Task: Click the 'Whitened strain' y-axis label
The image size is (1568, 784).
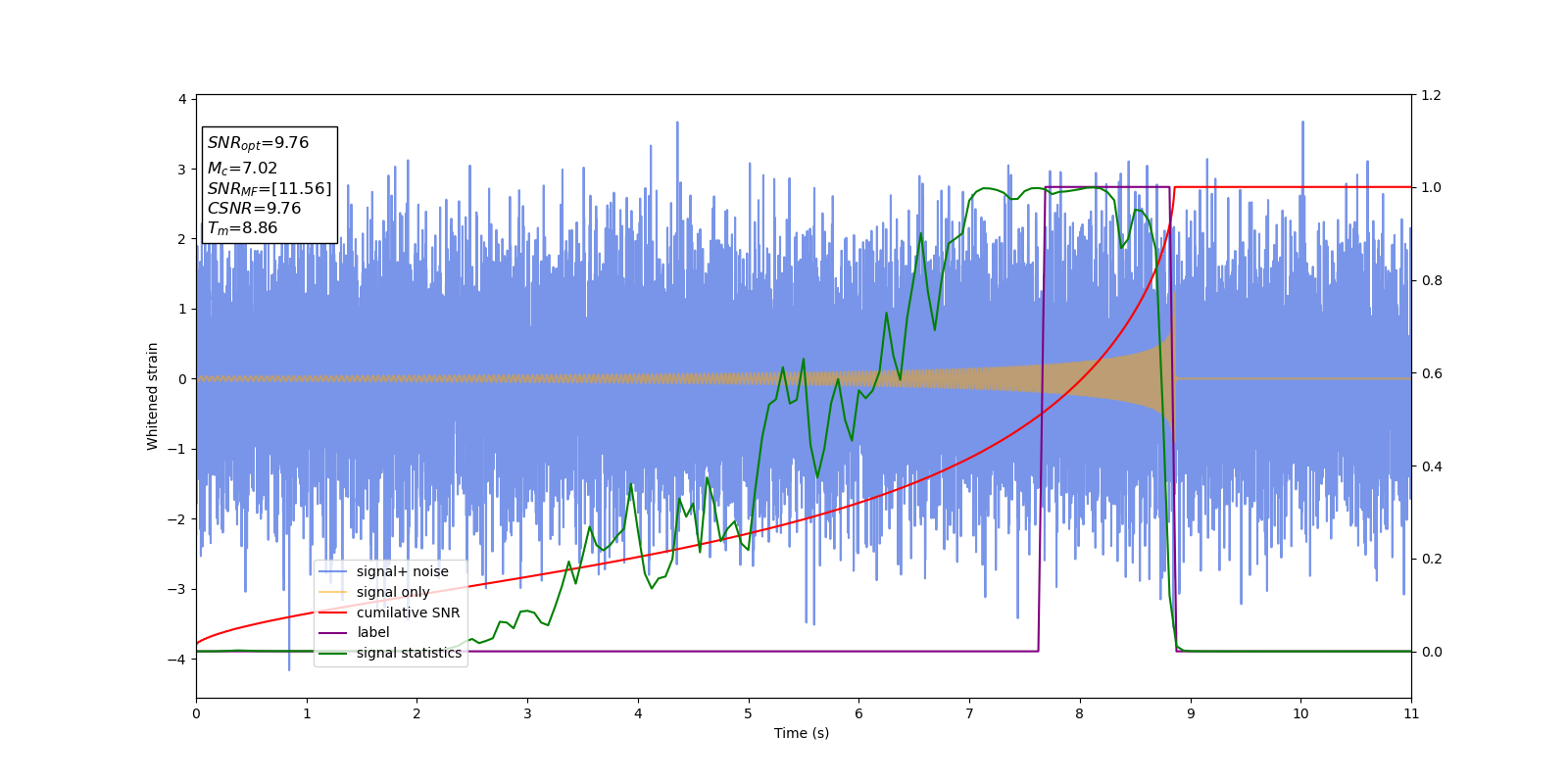Action: pos(153,396)
